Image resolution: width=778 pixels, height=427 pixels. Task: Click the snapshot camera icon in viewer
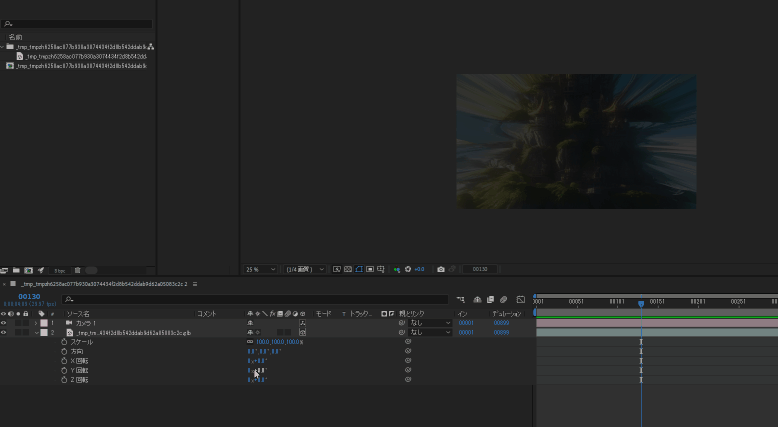[x=441, y=269]
